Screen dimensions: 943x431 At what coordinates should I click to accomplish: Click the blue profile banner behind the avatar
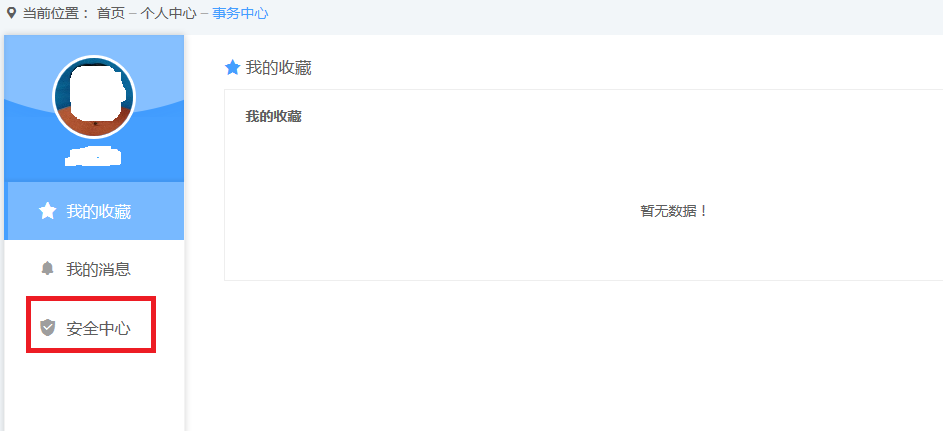94,108
